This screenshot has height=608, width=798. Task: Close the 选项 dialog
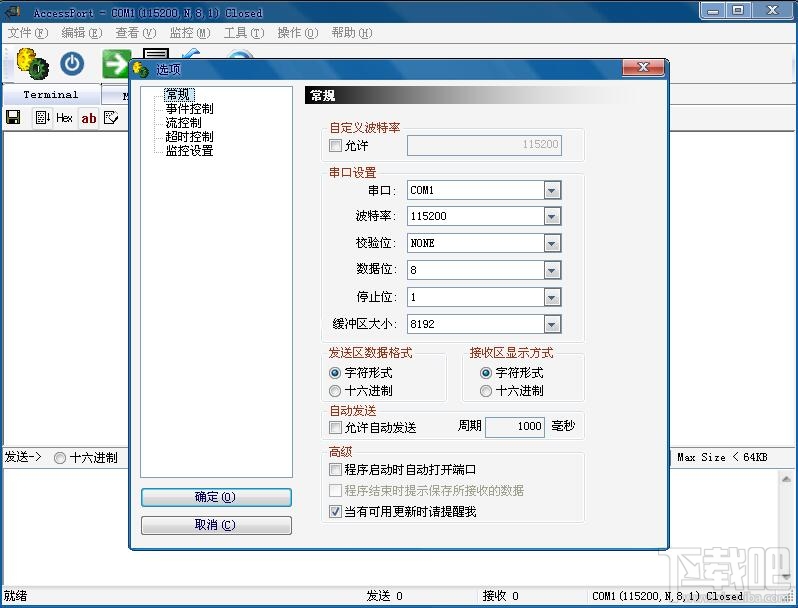[643, 68]
